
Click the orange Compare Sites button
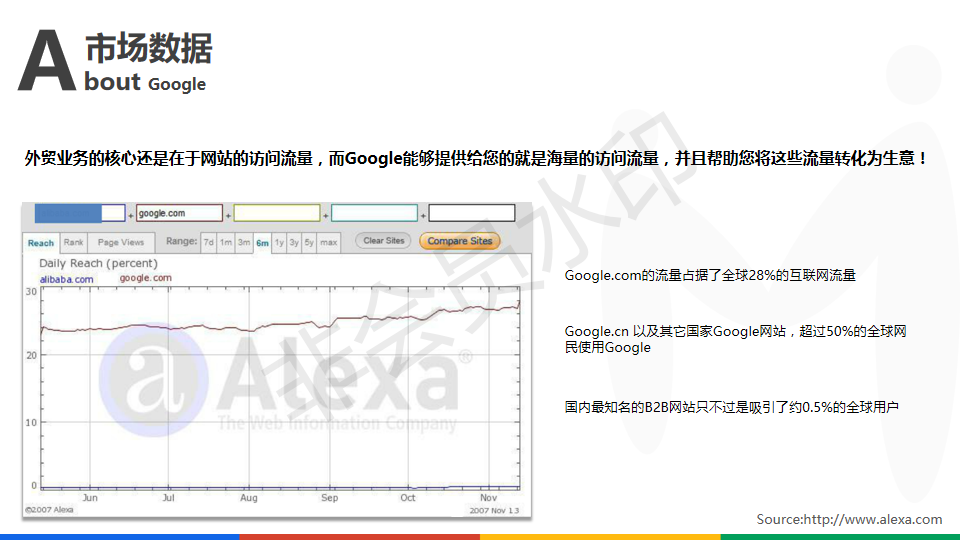pyautogui.click(x=459, y=241)
